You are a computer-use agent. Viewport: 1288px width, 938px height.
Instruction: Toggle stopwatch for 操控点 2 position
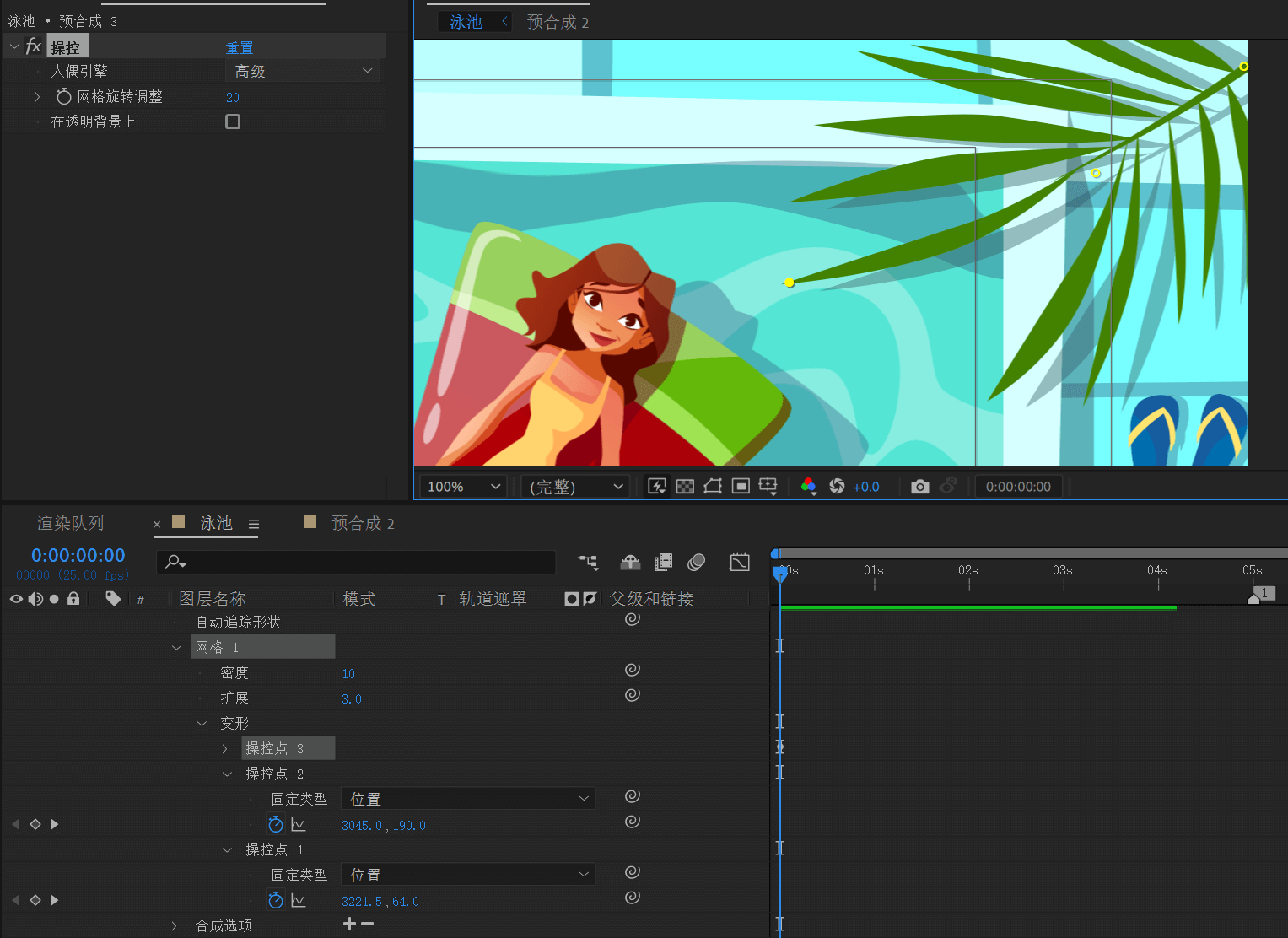[276, 824]
